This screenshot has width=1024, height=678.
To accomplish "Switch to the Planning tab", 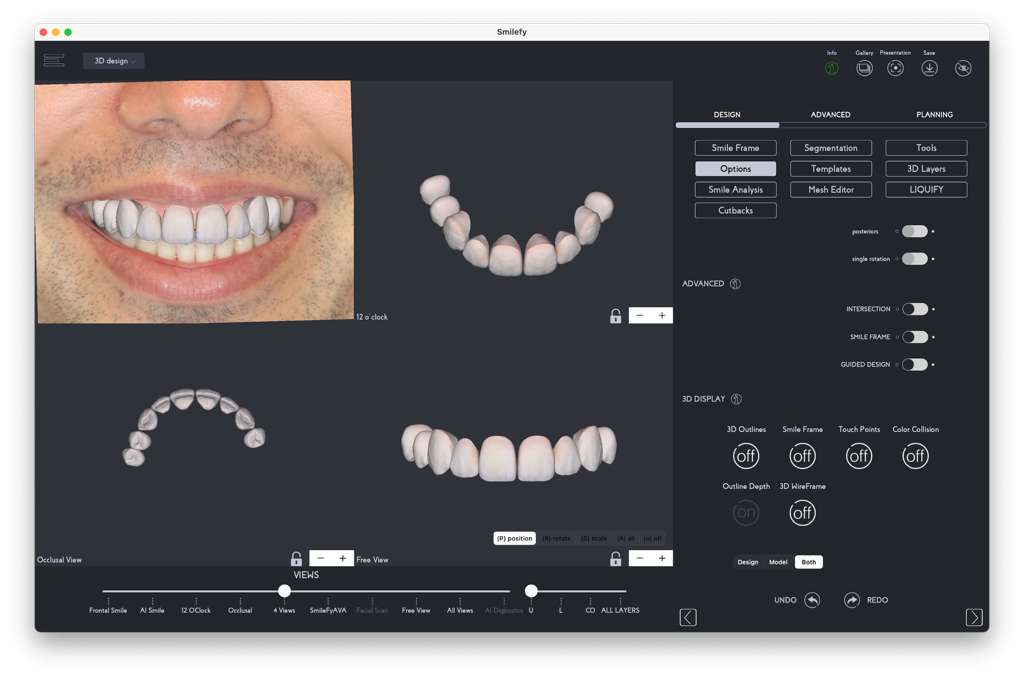I will click(934, 115).
